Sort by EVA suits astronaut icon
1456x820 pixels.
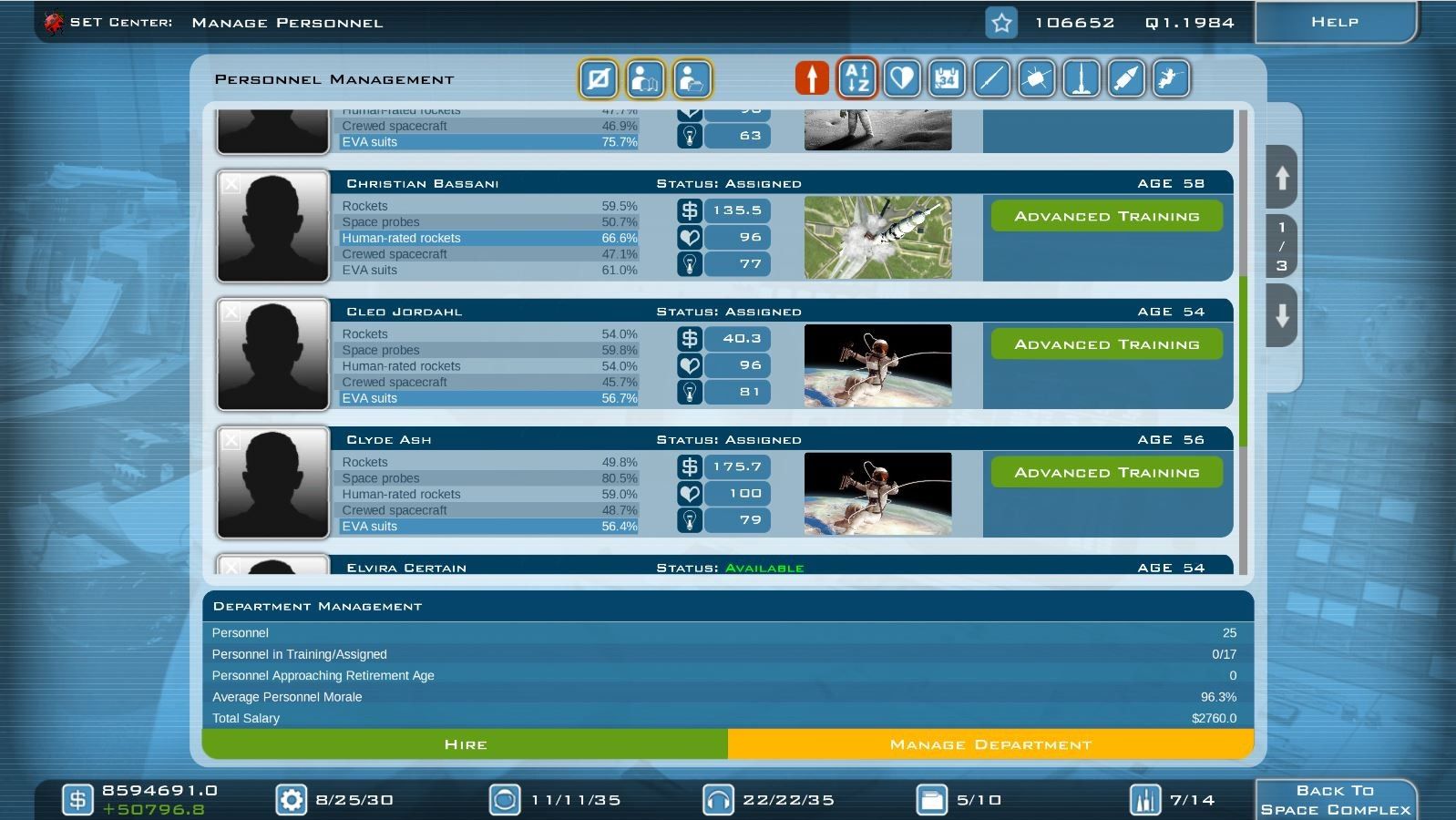1171,78
